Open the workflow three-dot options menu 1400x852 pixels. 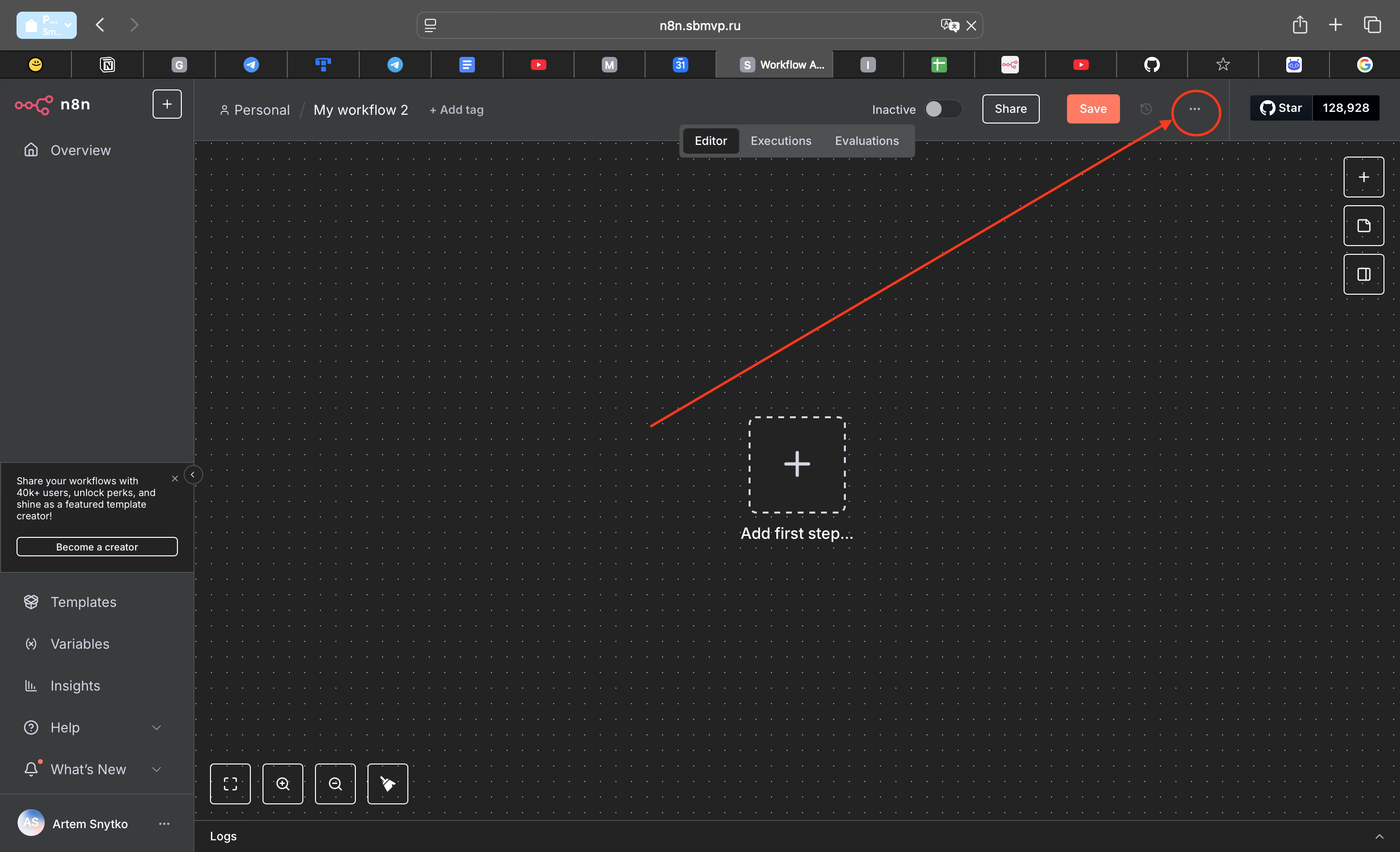point(1195,108)
